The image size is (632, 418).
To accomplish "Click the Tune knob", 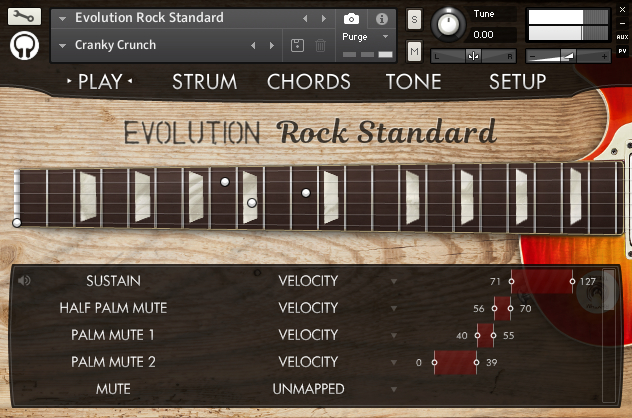I will (449, 24).
